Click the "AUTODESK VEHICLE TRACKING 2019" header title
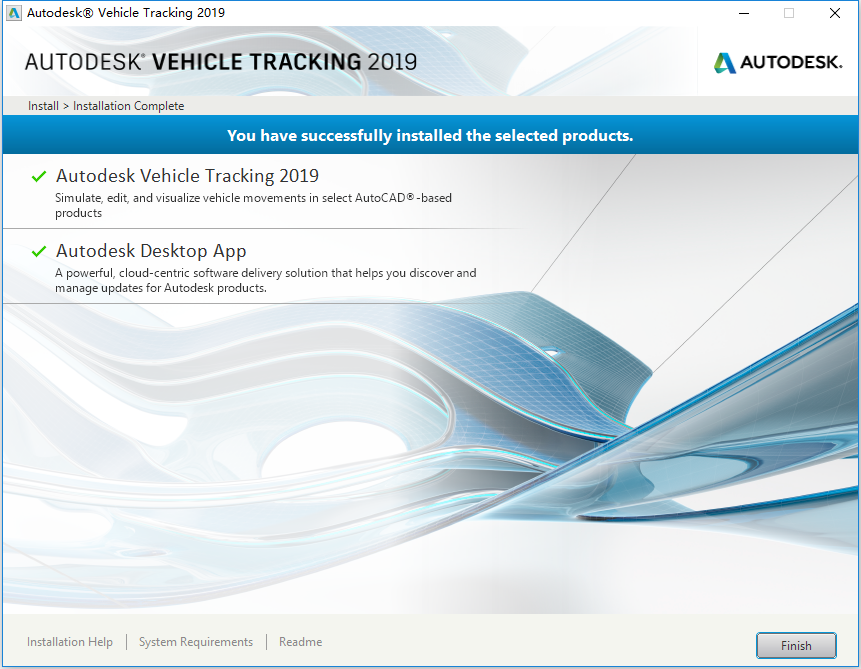The image size is (861, 669). (x=221, y=62)
